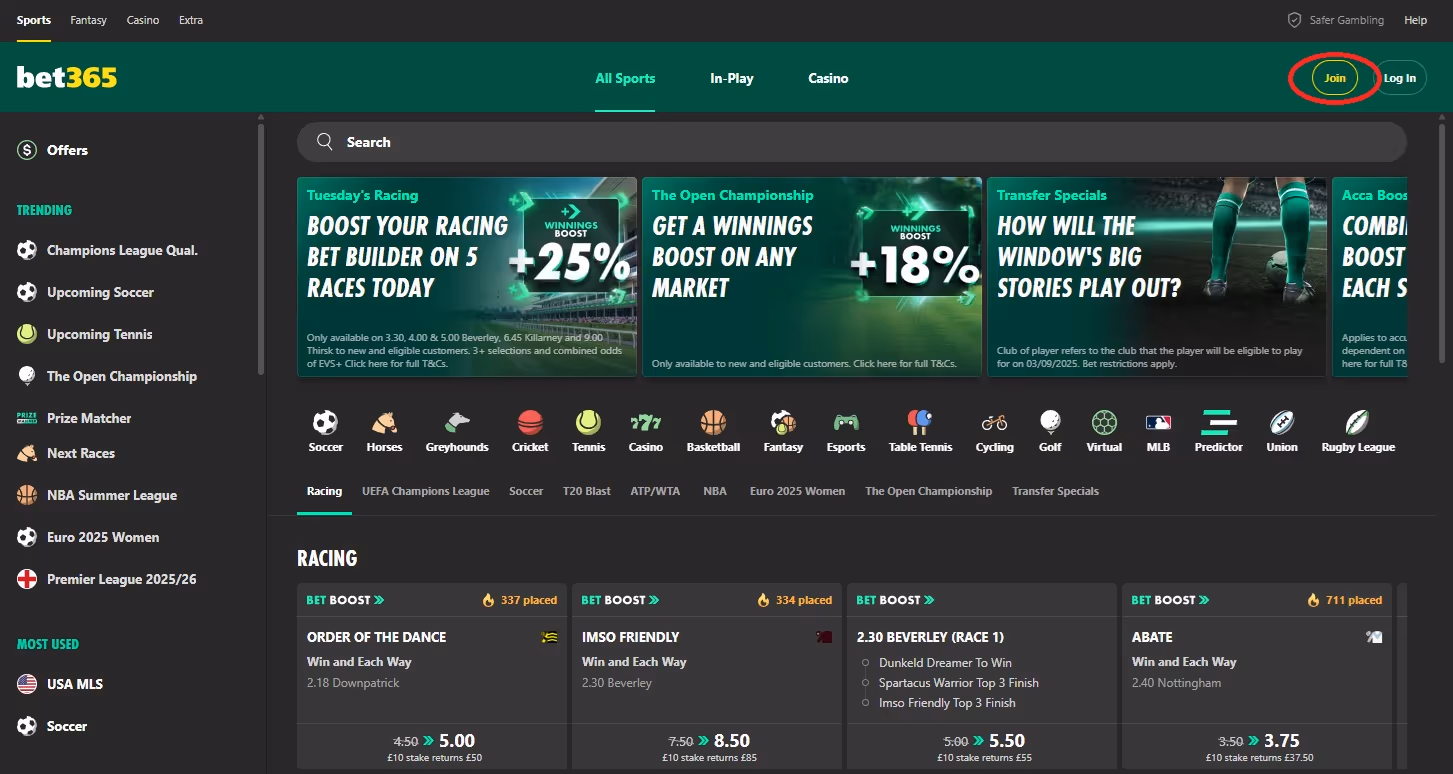Select Order Of The Dance 5.00 odds

tap(432, 746)
